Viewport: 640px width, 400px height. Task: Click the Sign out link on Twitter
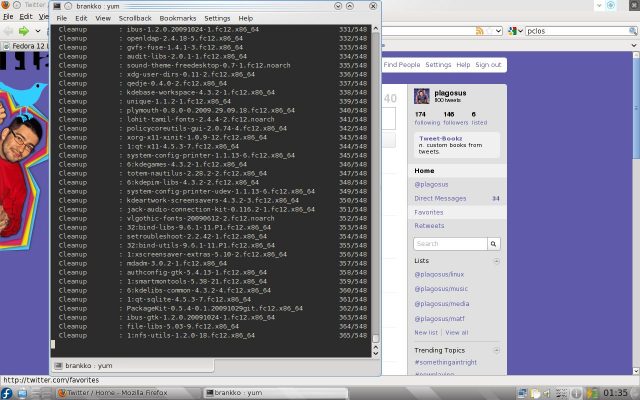(x=488, y=65)
